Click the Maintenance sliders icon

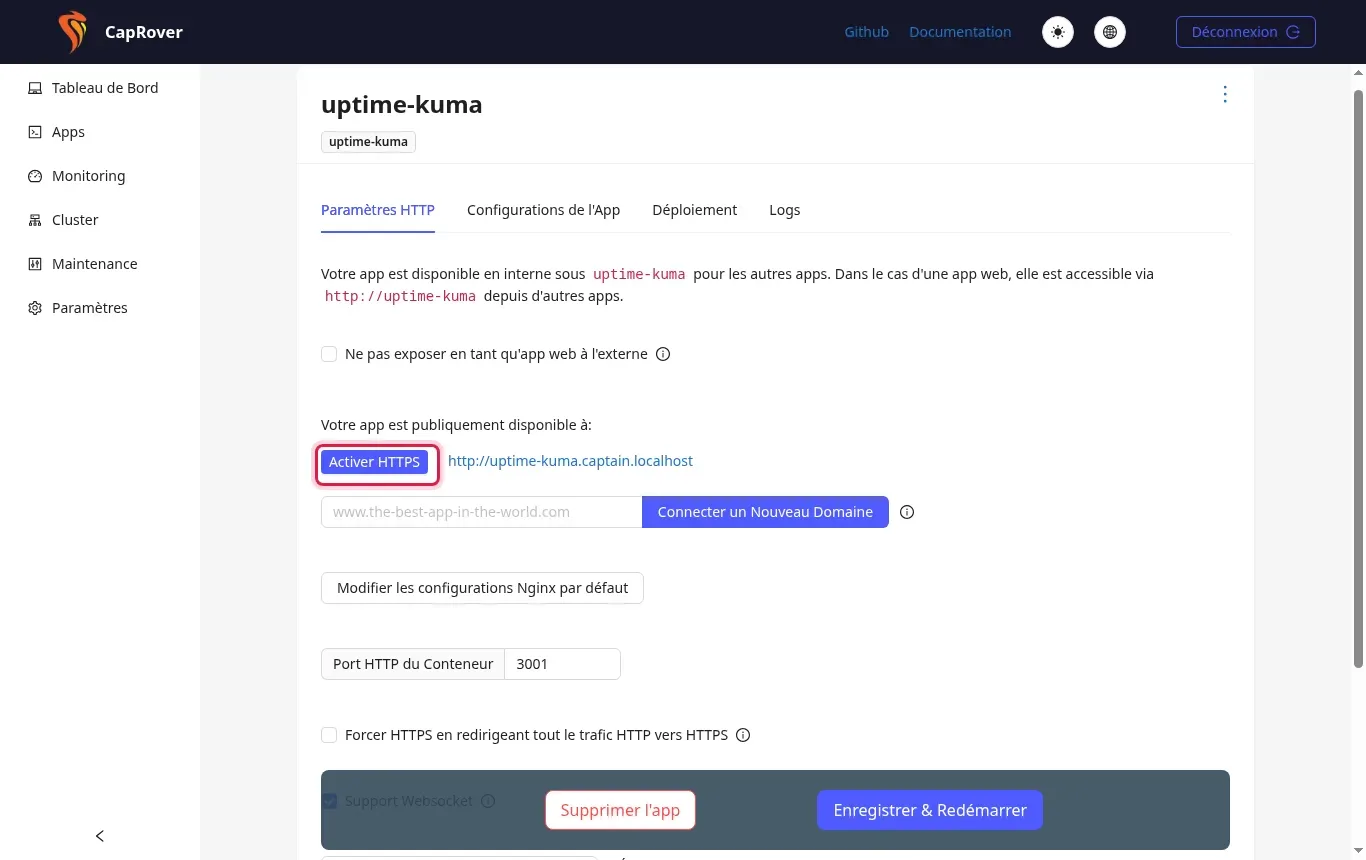click(x=35, y=264)
